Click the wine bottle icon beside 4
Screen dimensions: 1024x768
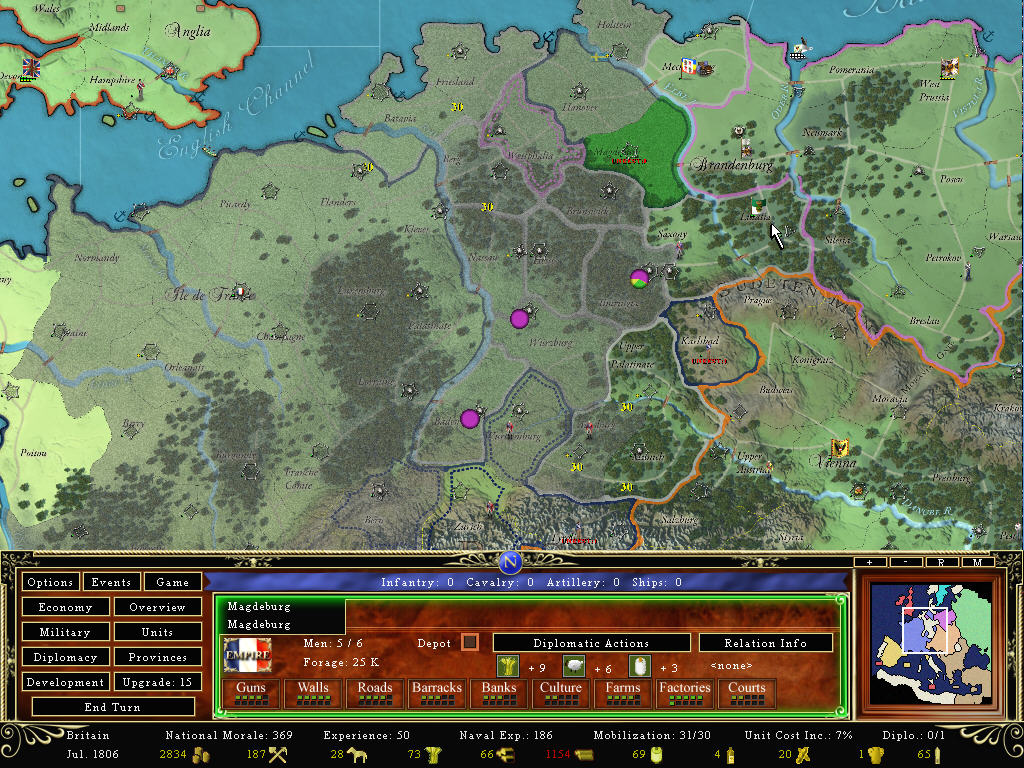tap(731, 755)
